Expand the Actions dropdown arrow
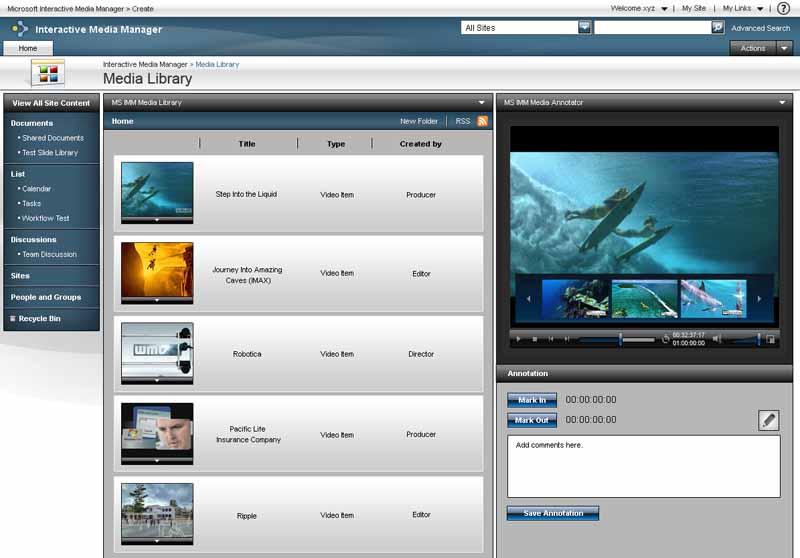 point(784,48)
